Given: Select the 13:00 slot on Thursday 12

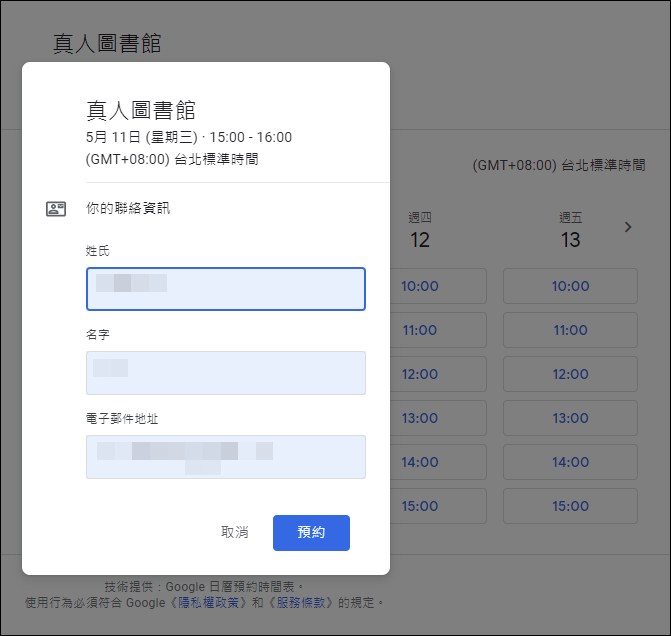Looking at the screenshot, I should (437, 418).
